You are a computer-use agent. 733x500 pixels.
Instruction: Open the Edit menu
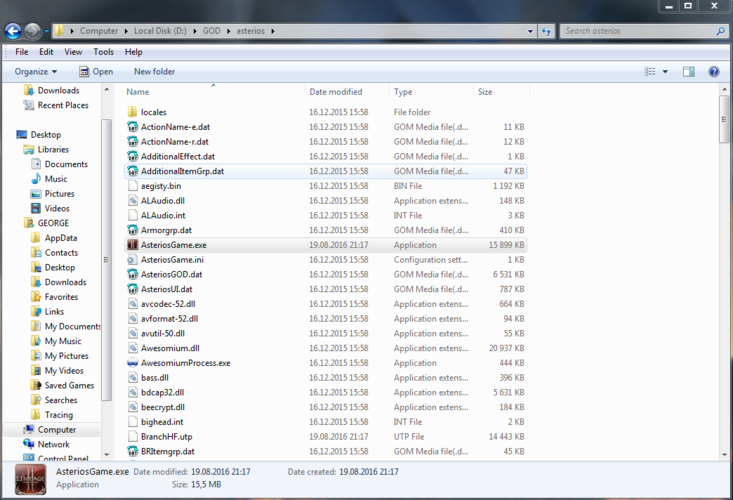46,52
